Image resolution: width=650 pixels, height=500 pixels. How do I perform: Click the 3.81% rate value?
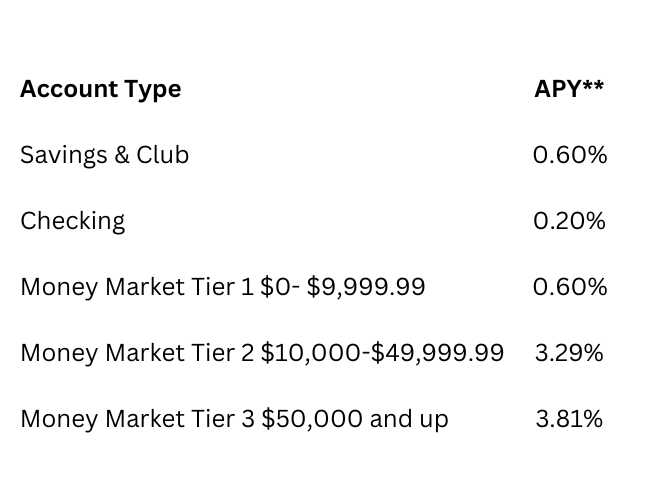[569, 419]
